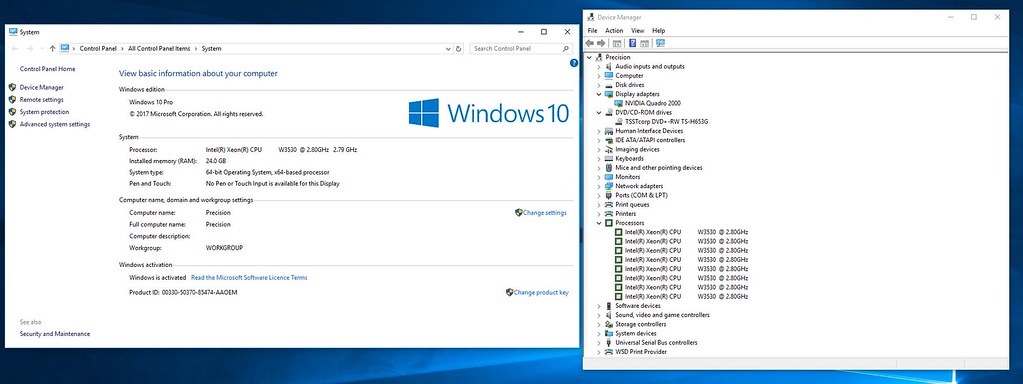Screen dimensions: 1023x384
Task: Open the View menu in Device Manager
Action: pyautogui.click(x=637, y=31)
